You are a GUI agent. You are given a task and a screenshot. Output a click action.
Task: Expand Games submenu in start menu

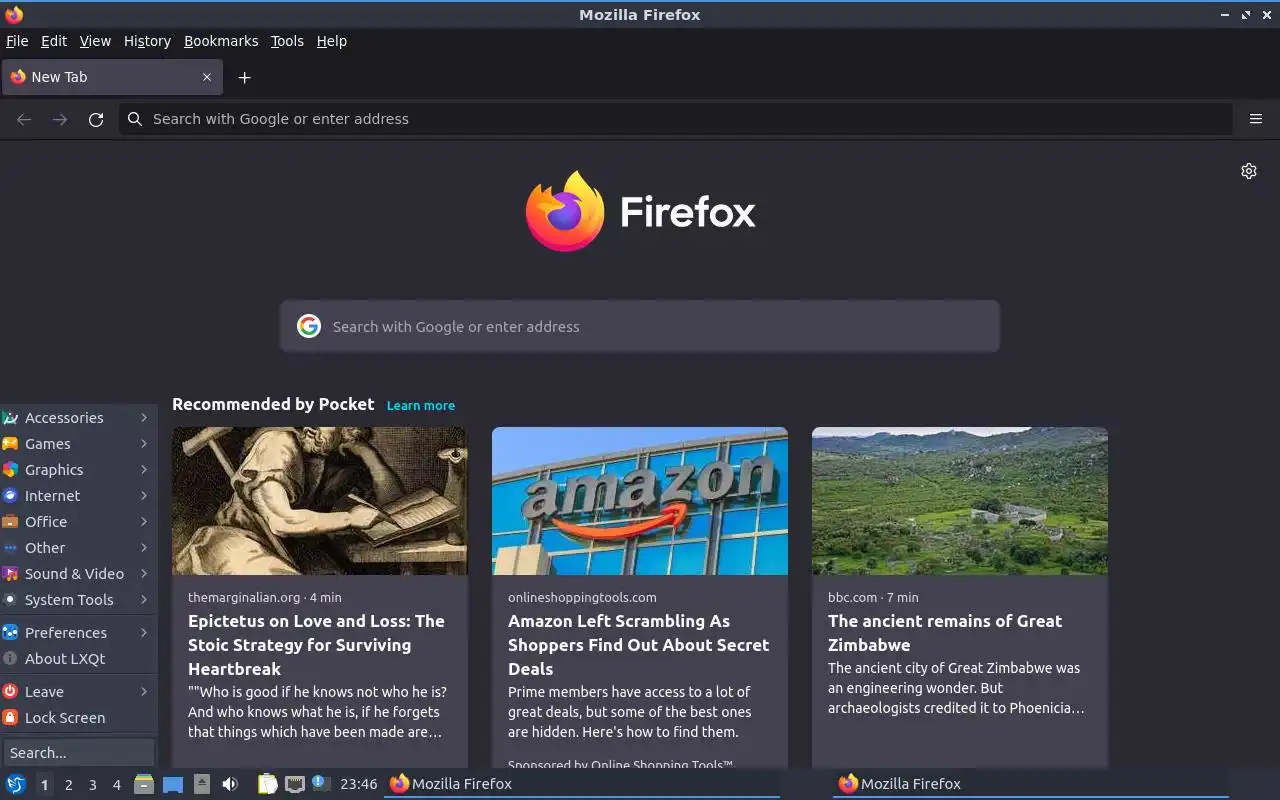coord(78,444)
